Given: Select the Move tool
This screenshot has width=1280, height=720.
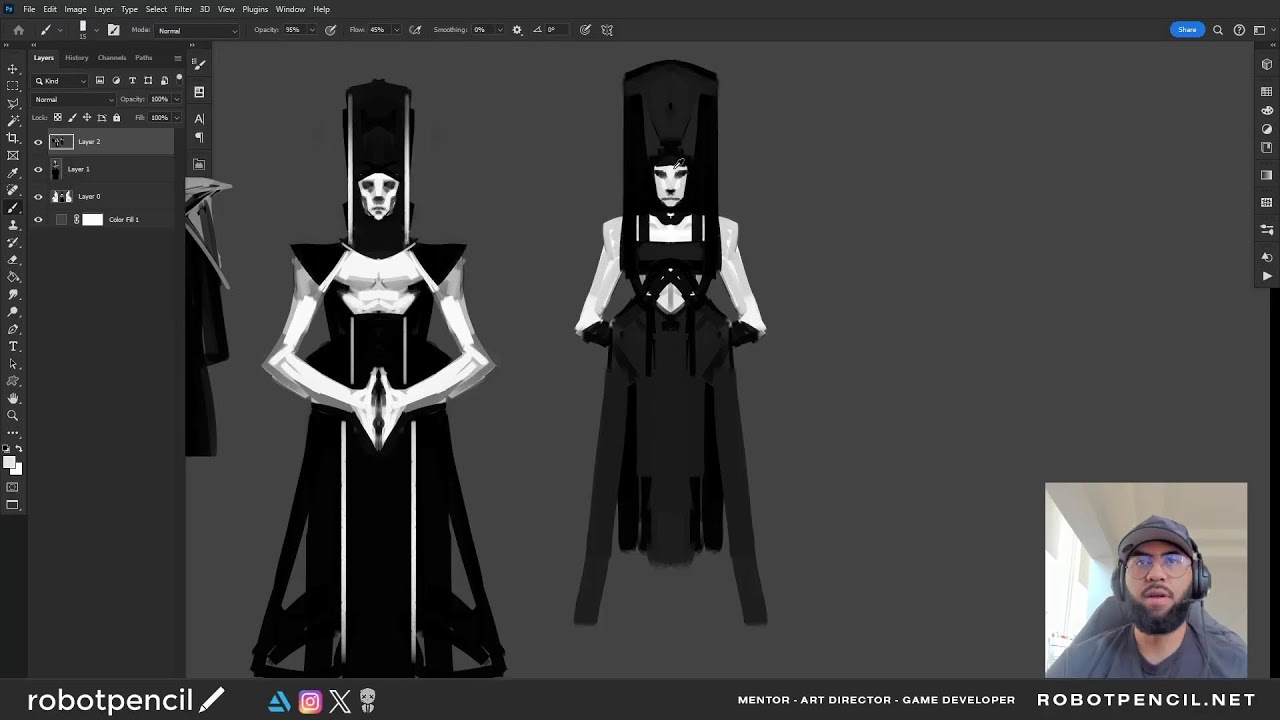Looking at the screenshot, I should 13,69.
